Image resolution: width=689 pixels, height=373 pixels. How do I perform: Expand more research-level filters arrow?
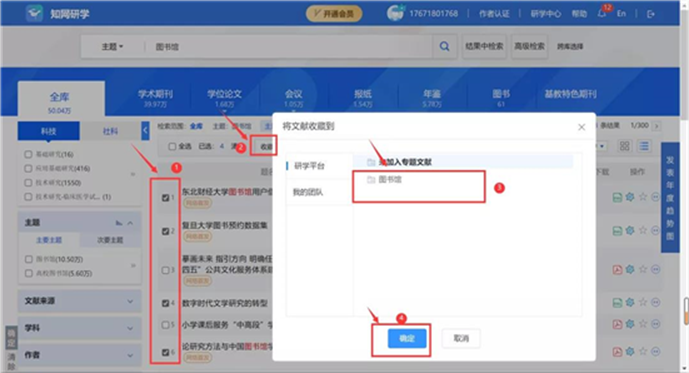(x=133, y=174)
